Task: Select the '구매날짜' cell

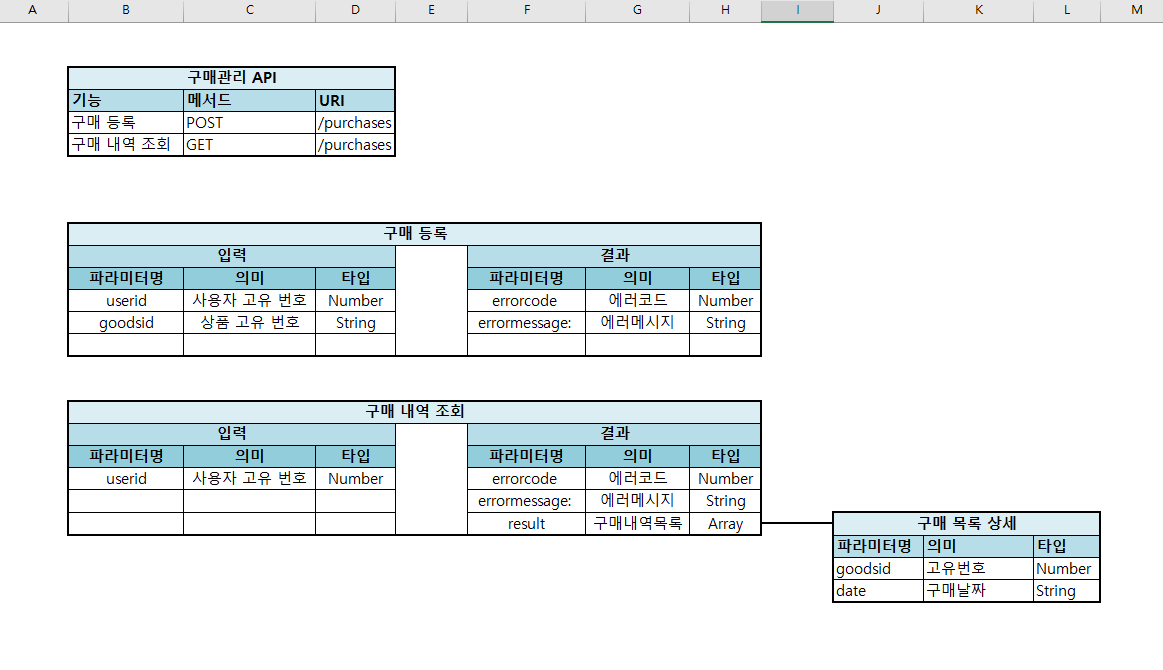Action: click(x=978, y=591)
